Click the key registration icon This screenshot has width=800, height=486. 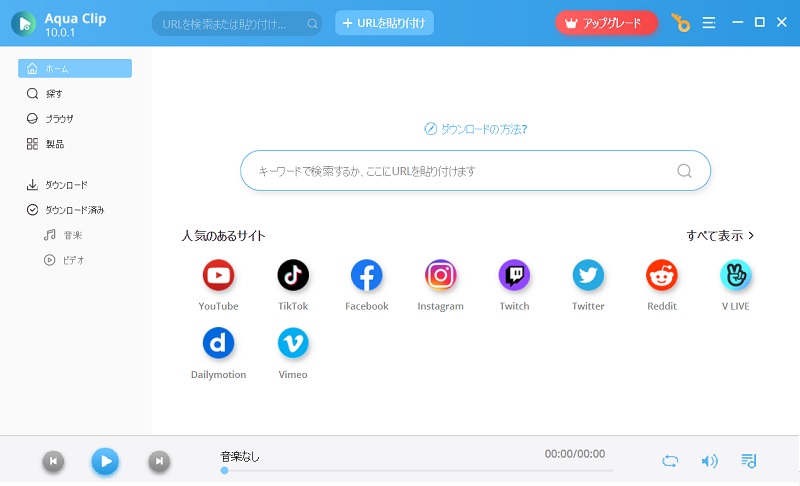pyautogui.click(x=680, y=23)
